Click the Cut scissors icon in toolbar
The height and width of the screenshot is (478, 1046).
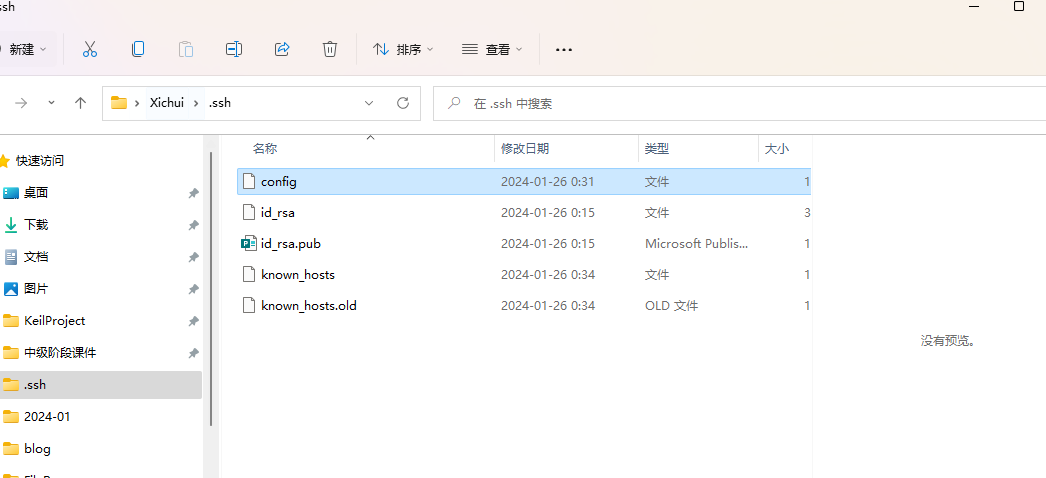90,49
